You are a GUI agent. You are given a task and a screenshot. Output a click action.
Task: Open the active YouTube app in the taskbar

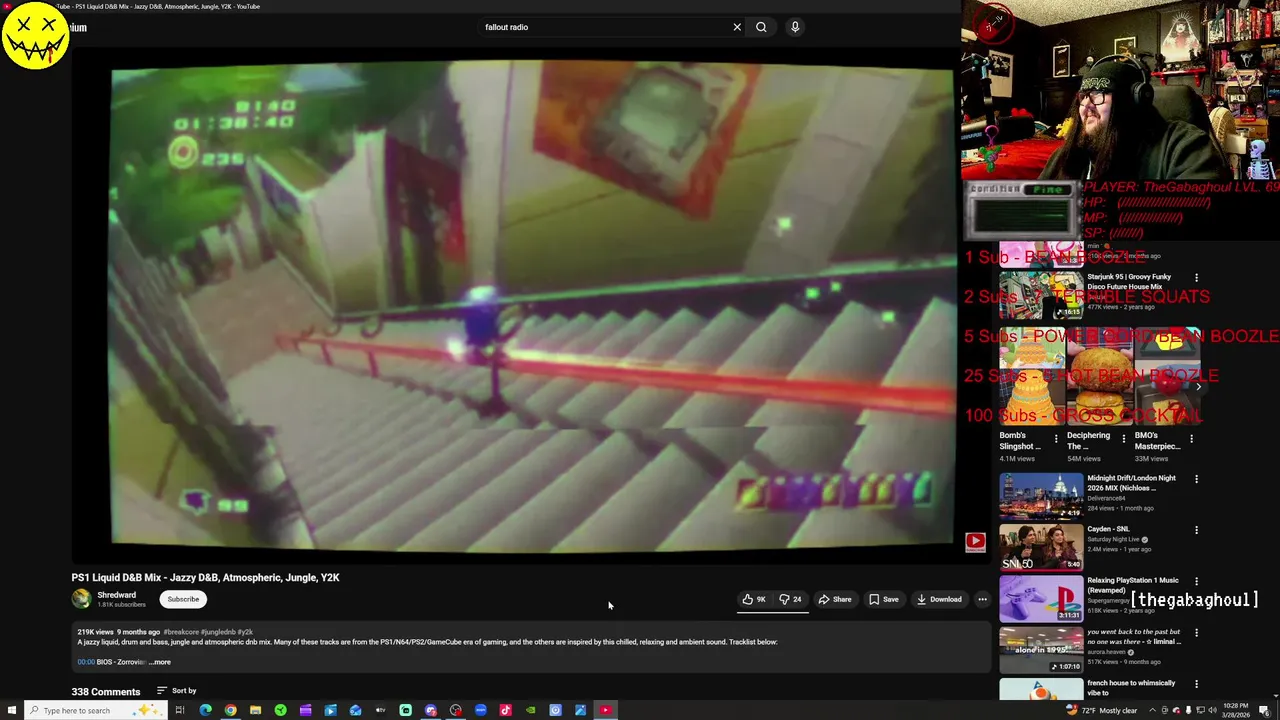[605, 710]
